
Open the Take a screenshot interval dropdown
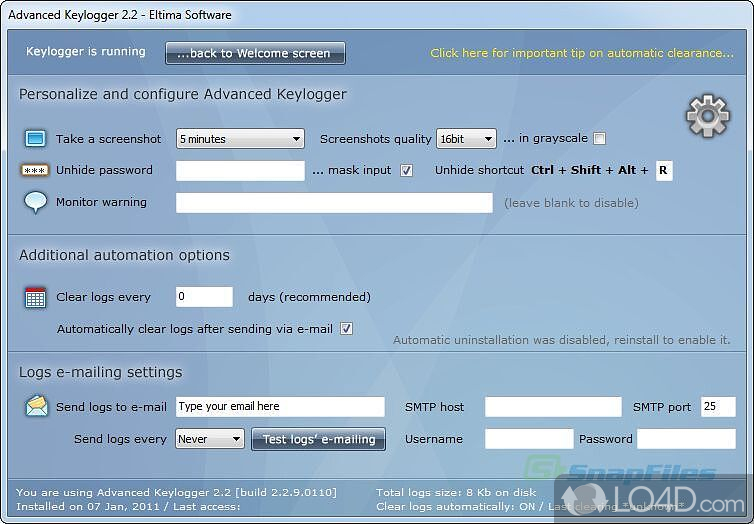(240, 139)
